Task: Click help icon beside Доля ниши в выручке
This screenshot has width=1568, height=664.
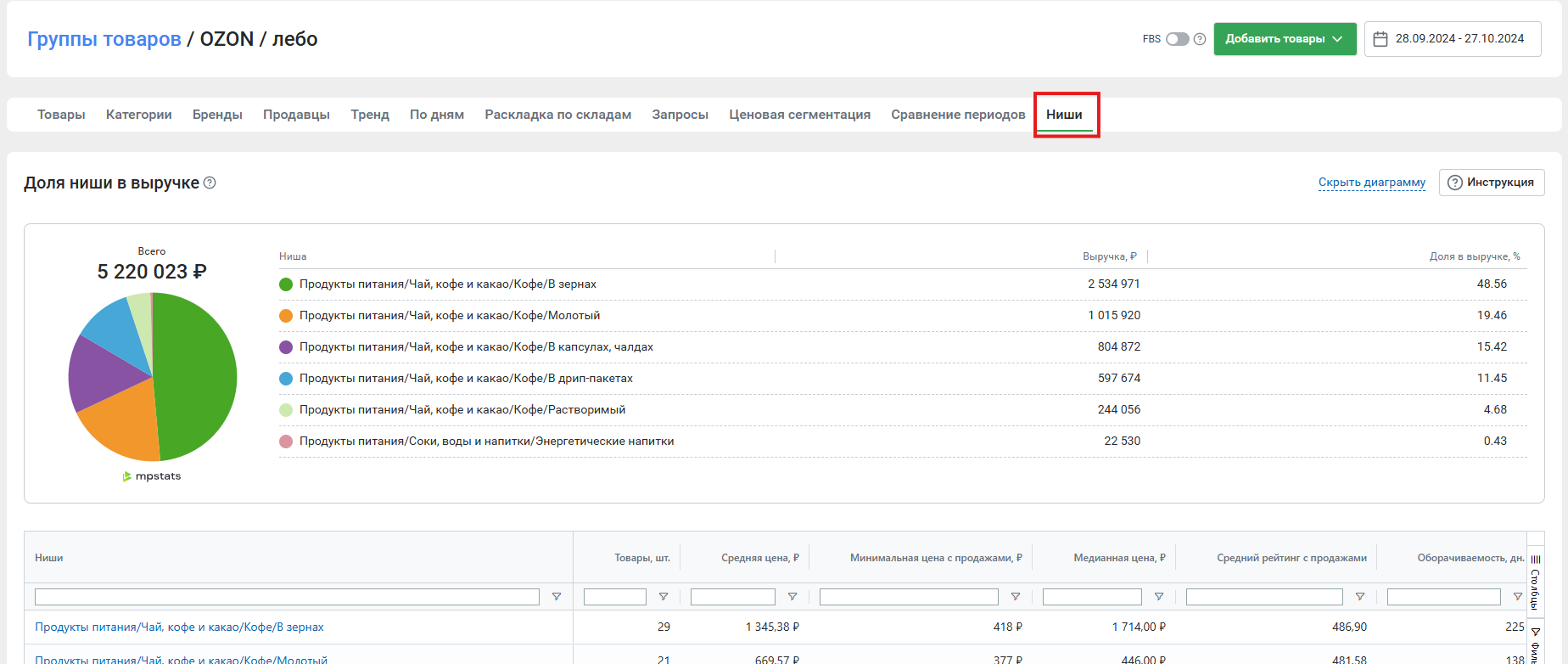Action: point(210,183)
